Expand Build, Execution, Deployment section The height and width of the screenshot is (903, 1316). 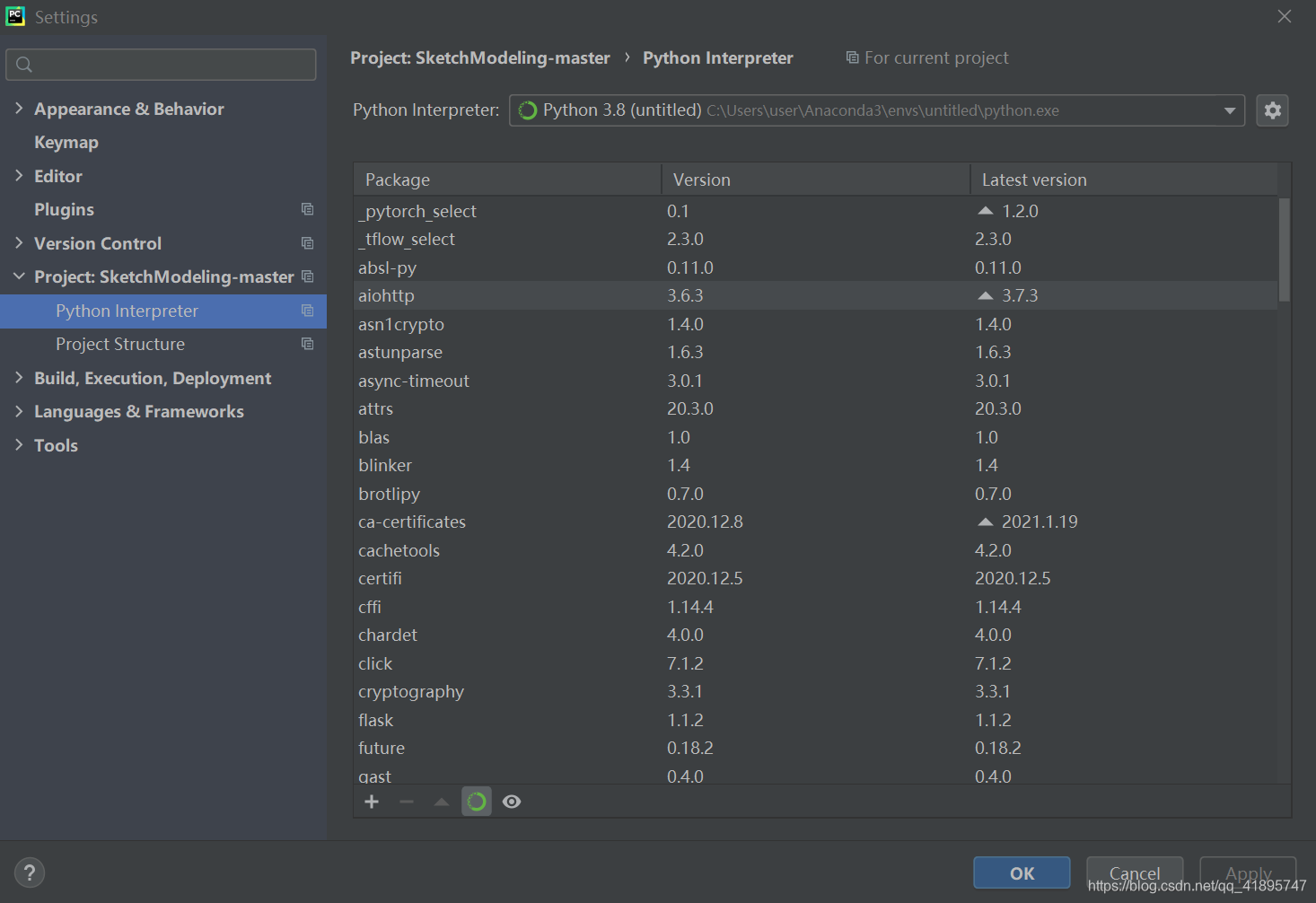point(19,378)
